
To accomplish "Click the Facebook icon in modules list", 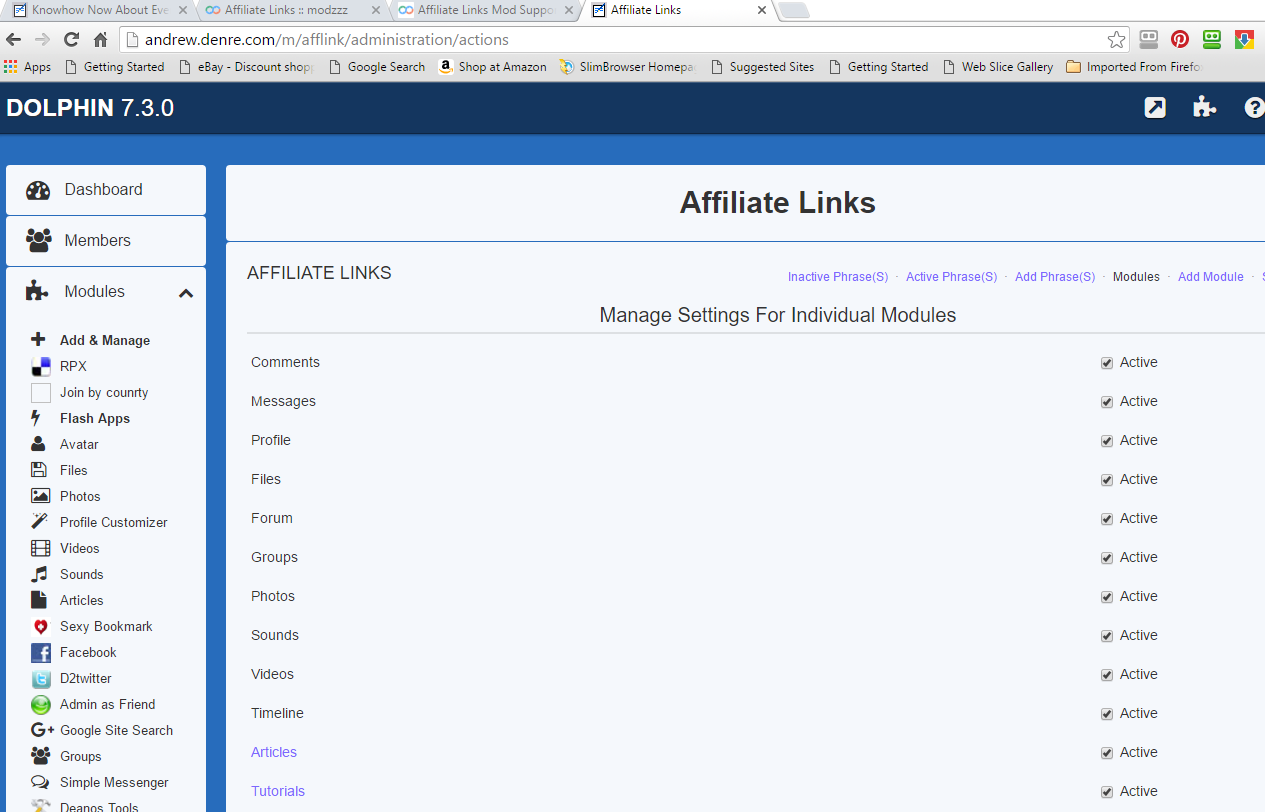I will pos(40,653).
